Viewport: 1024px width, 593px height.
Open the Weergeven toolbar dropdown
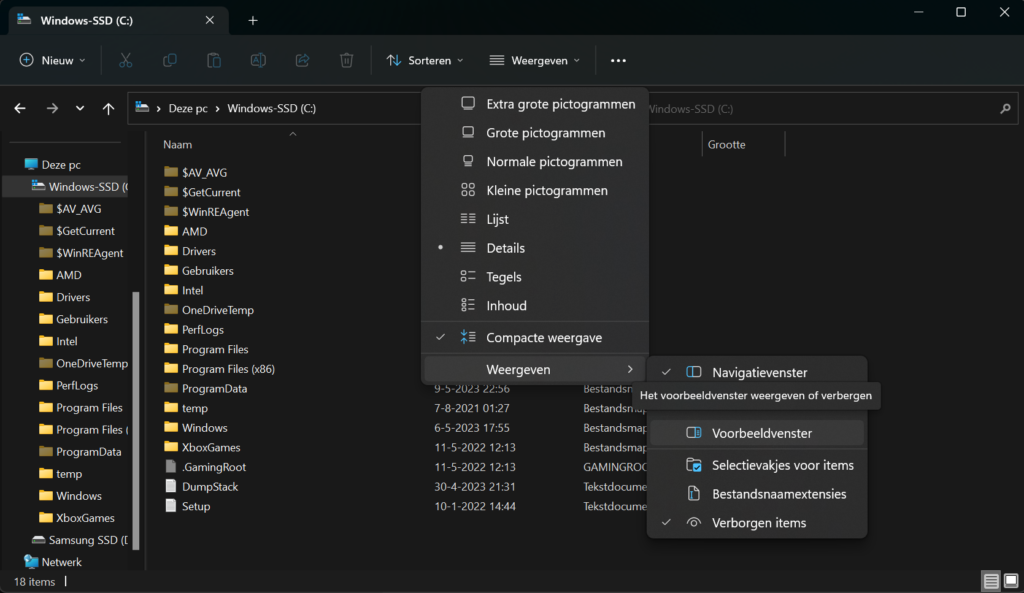click(534, 60)
